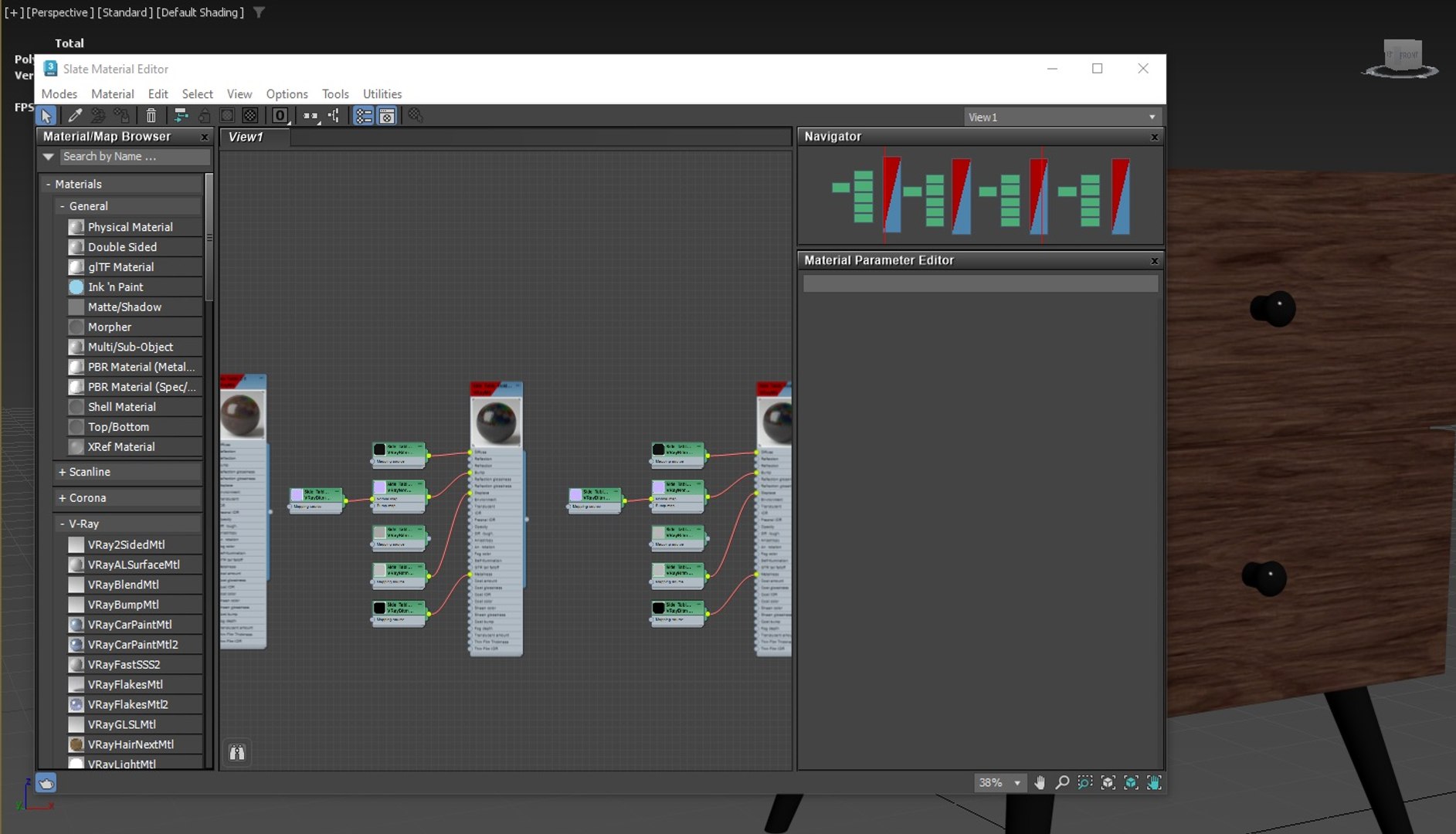Toggle the Material/Map Browser panel button
The image size is (1456, 834).
coord(363,116)
